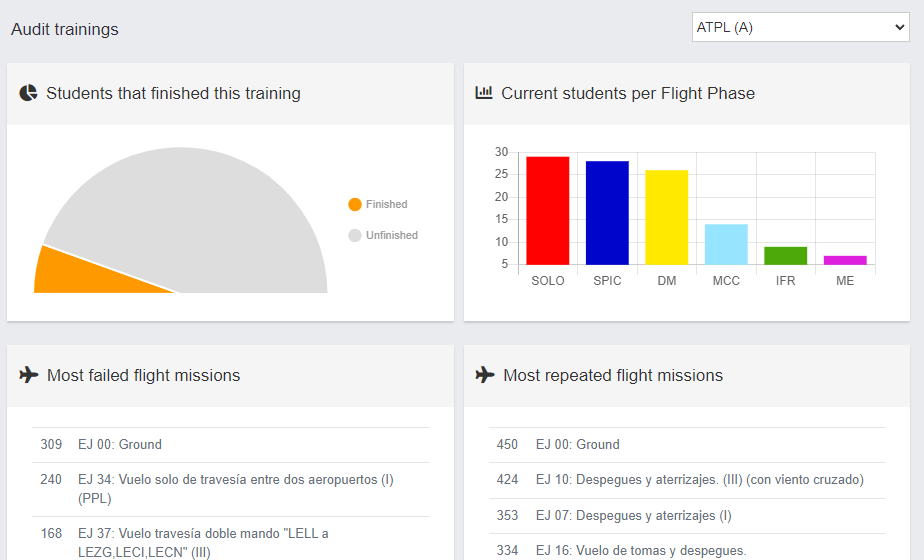Select the yellow DM bar

666,218
